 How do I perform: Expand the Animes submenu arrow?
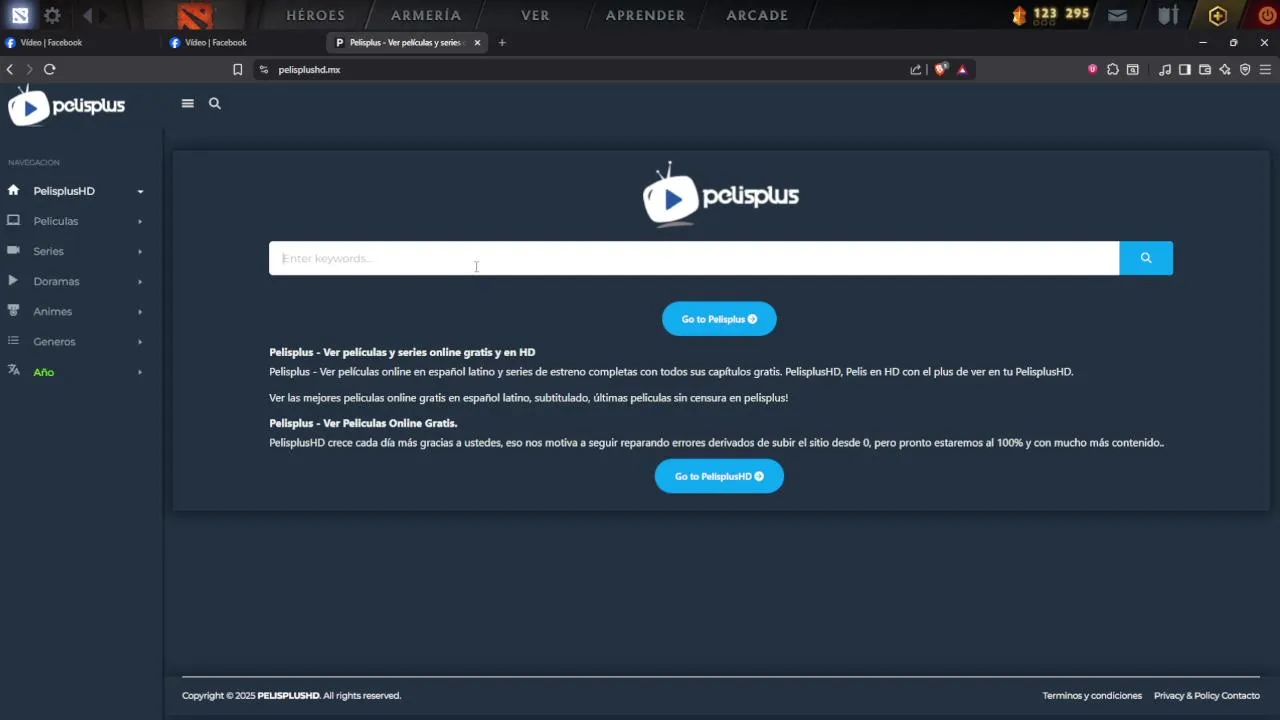pos(140,311)
